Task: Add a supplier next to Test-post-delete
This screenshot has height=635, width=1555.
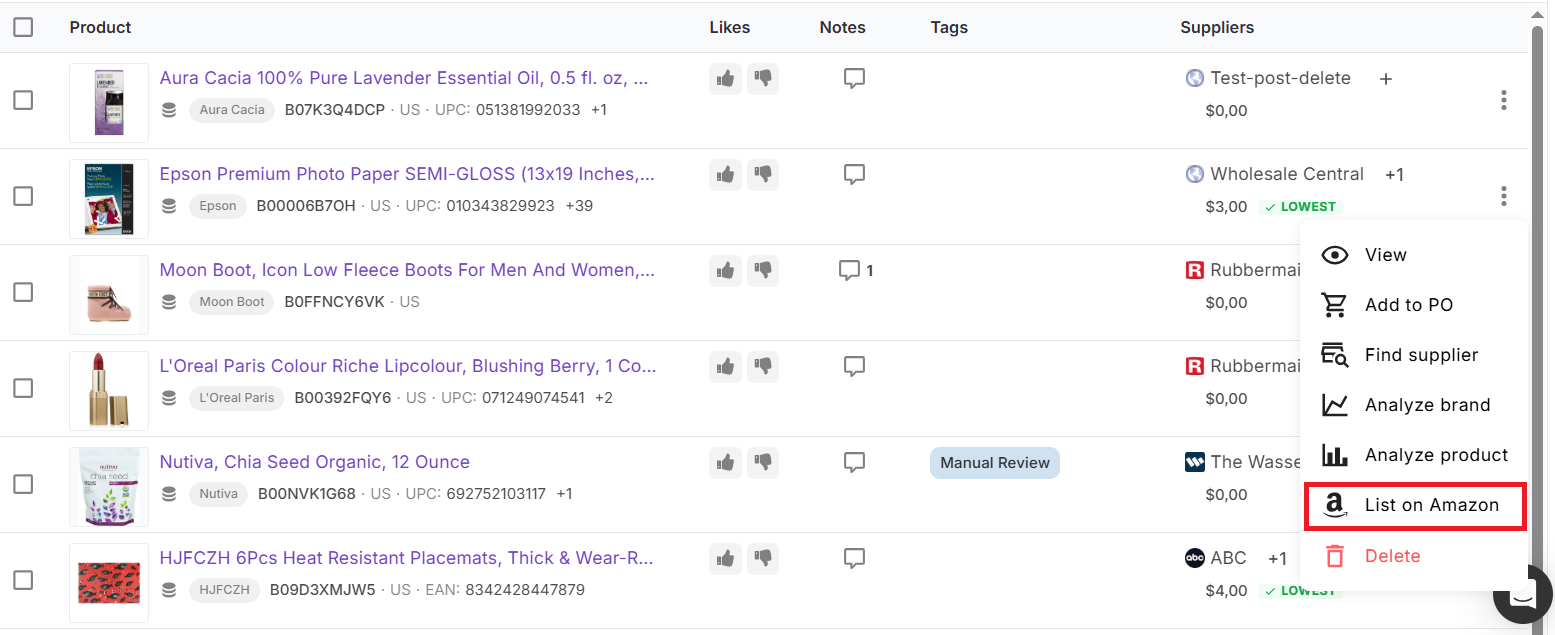Action: [1386, 79]
